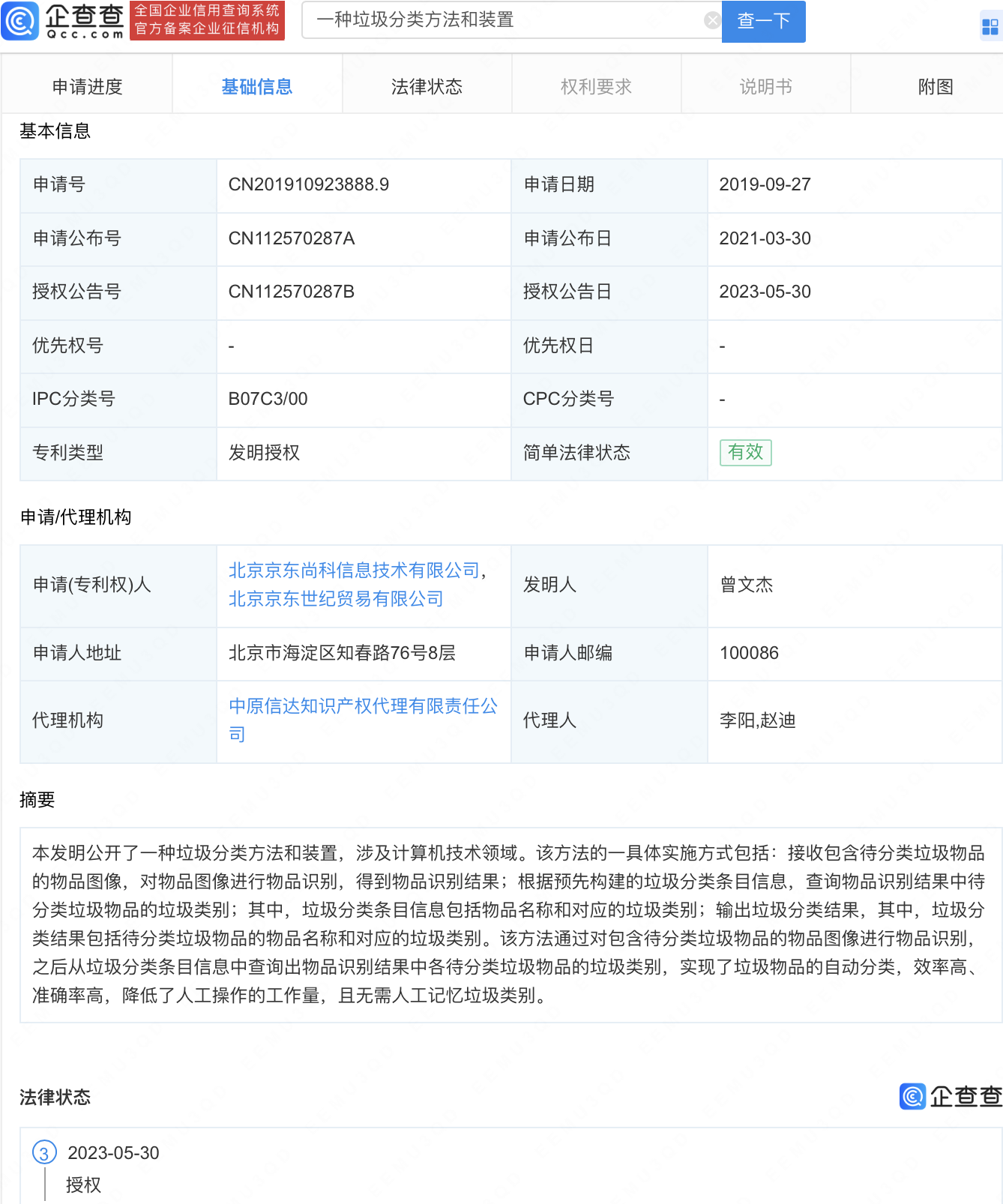Click applicant address 北京市海淀区知春路76号8层
This screenshot has width=1003, height=1204.
[x=342, y=653]
